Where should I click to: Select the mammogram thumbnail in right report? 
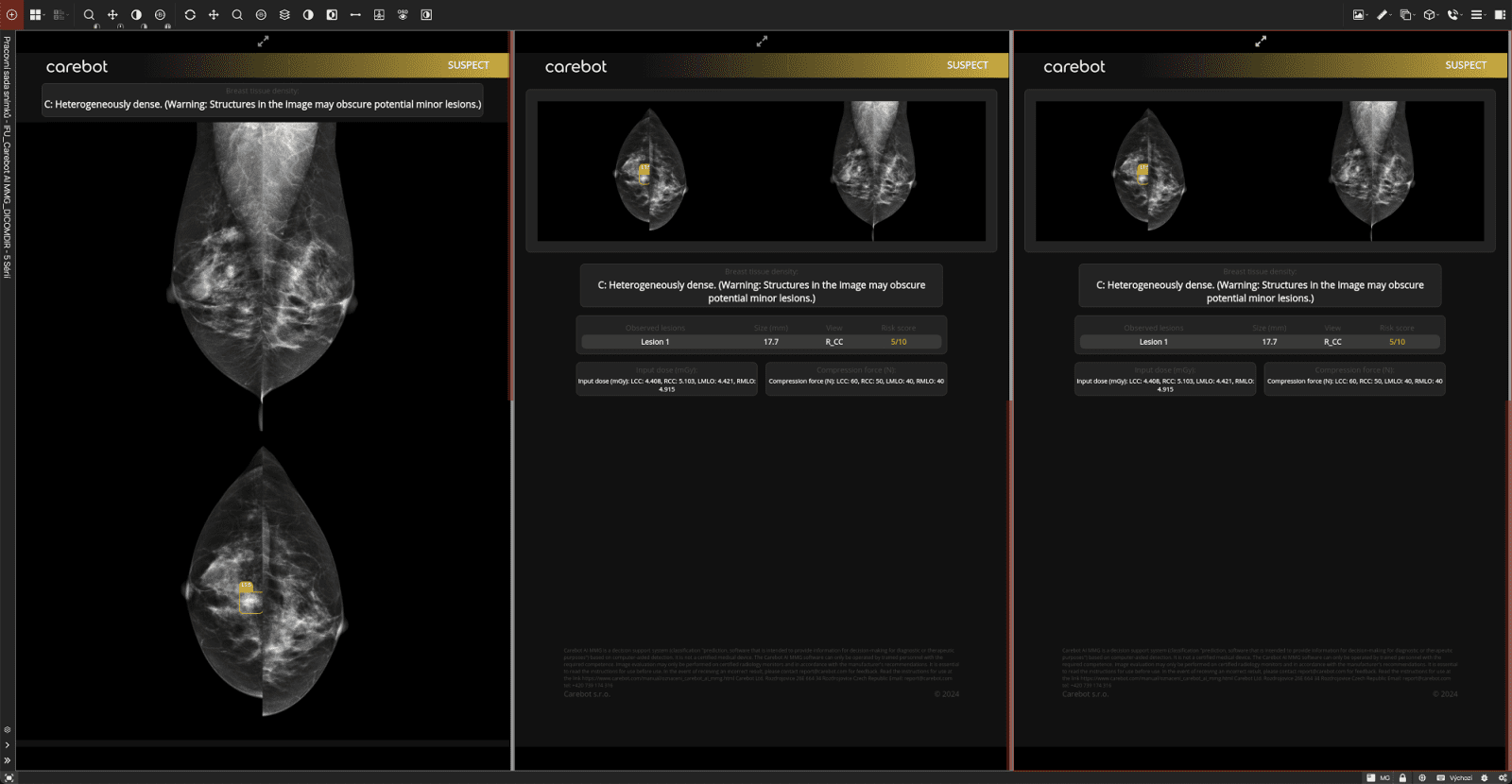pyautogui.click(x=1260, y=171)
